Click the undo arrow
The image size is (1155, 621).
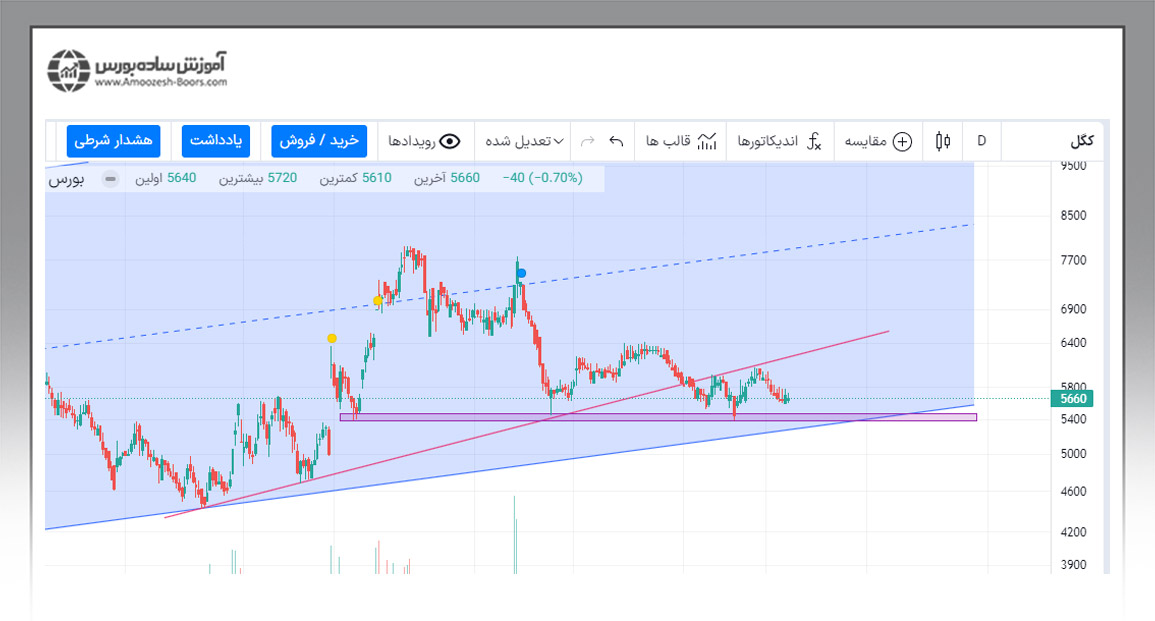click(x=616, y=141)
